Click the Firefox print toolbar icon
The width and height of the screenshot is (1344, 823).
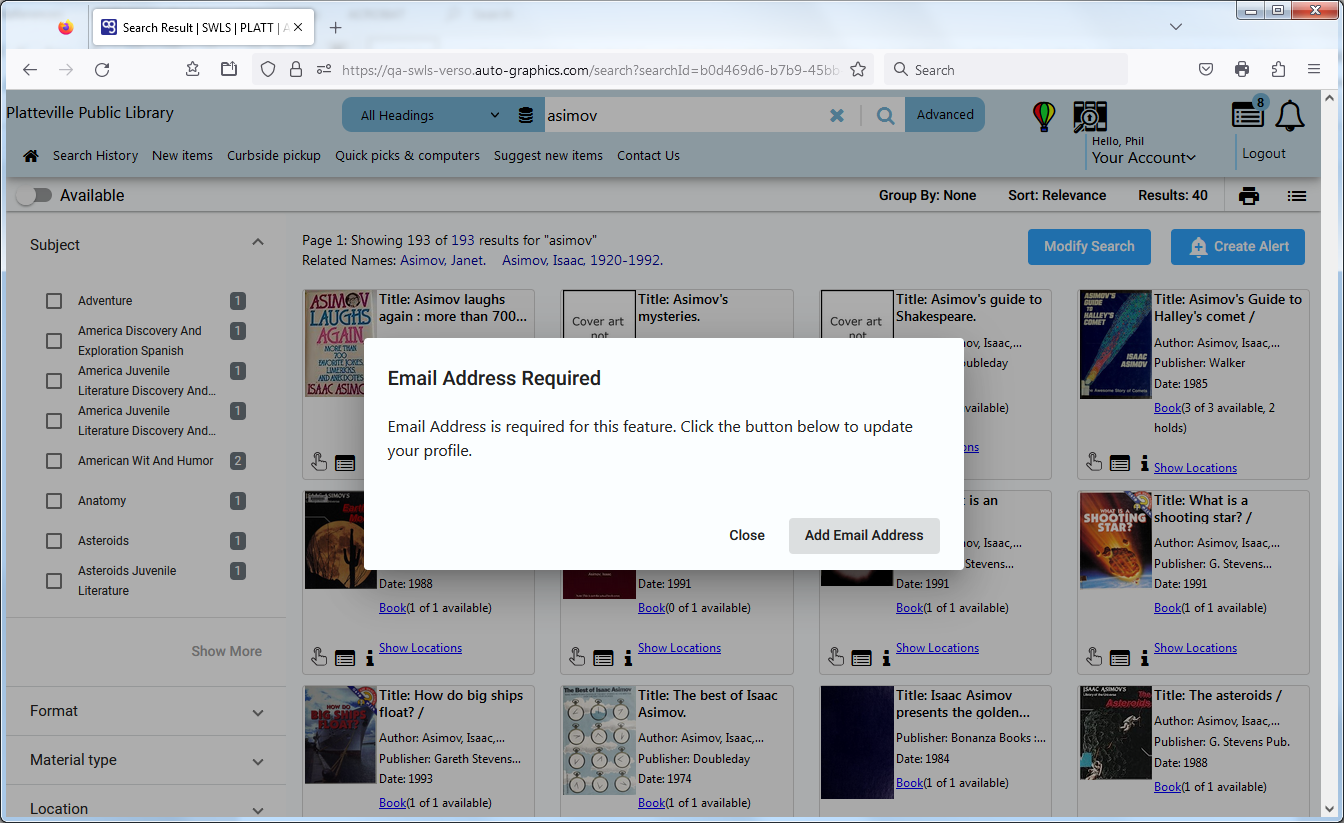point(1242,70)
